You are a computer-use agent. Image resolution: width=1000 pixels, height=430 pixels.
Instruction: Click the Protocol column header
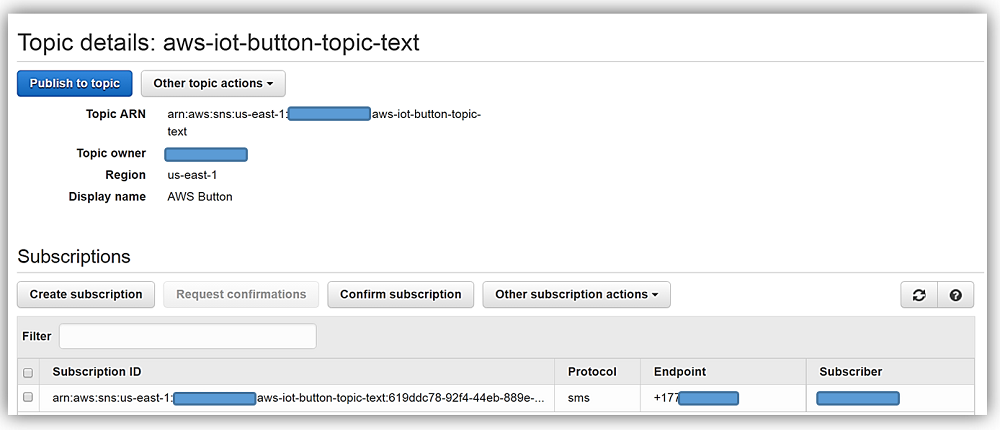point(592,372)
